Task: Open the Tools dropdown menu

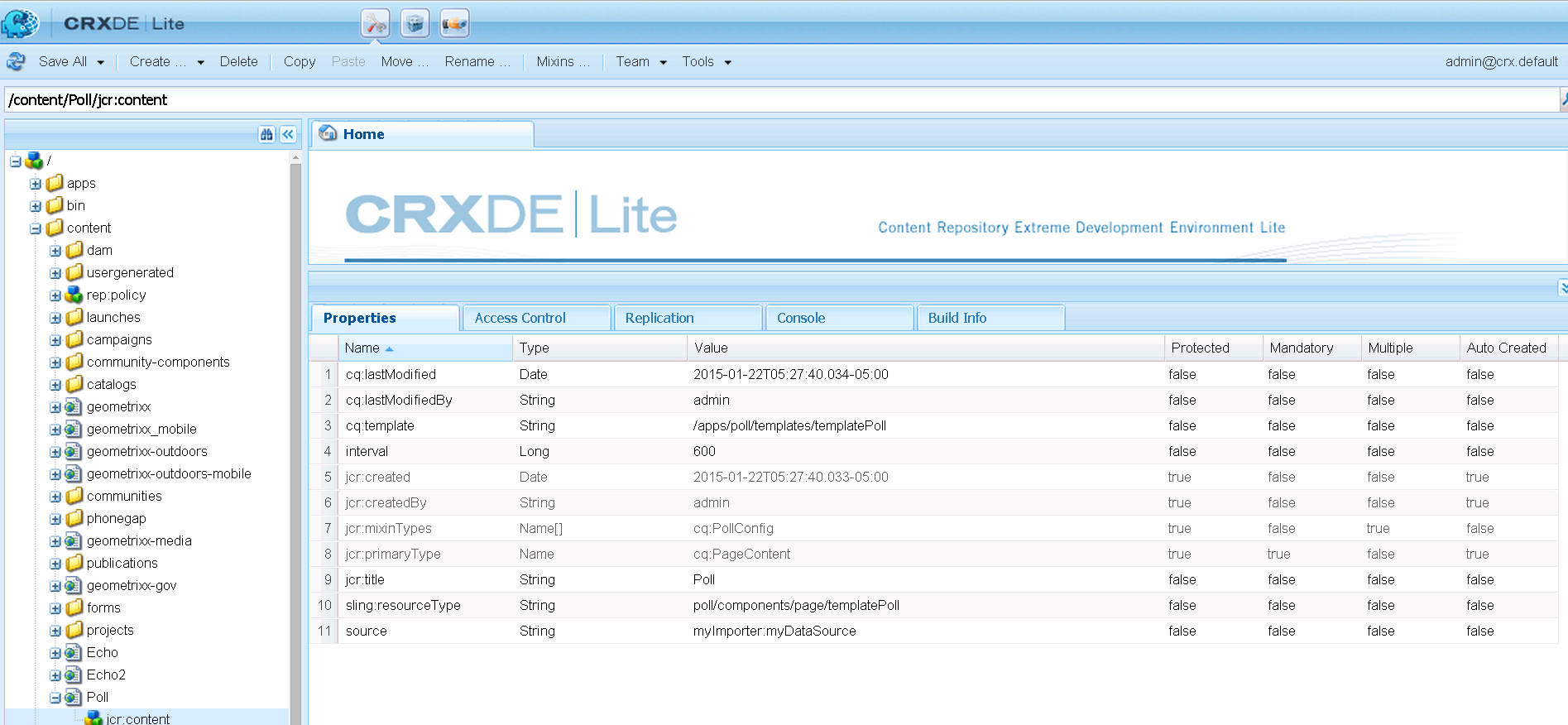Action: point(707,61)
